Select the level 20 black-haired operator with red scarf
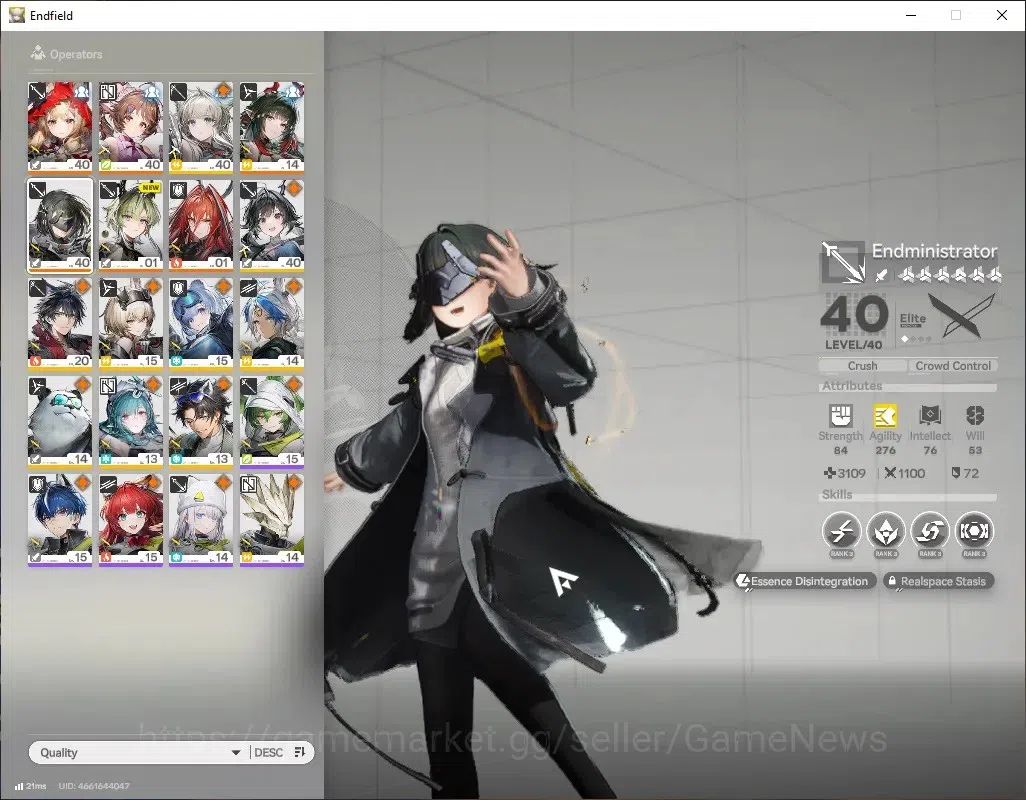This screenshot has width=1026, height=800. (x=60, y=324)
